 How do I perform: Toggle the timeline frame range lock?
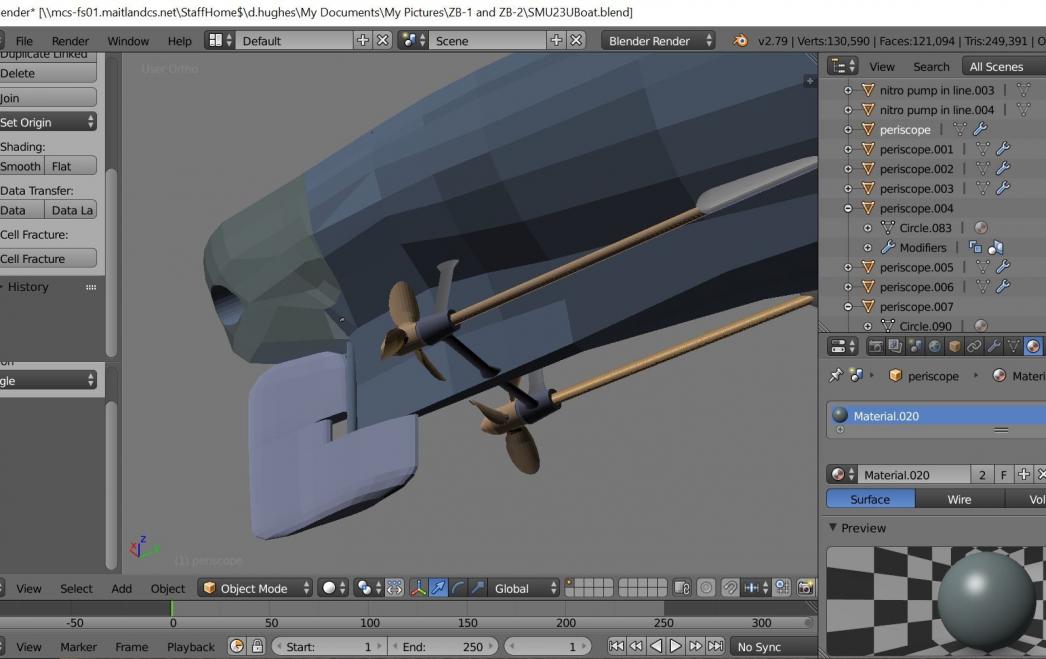[x=256, y=647]
